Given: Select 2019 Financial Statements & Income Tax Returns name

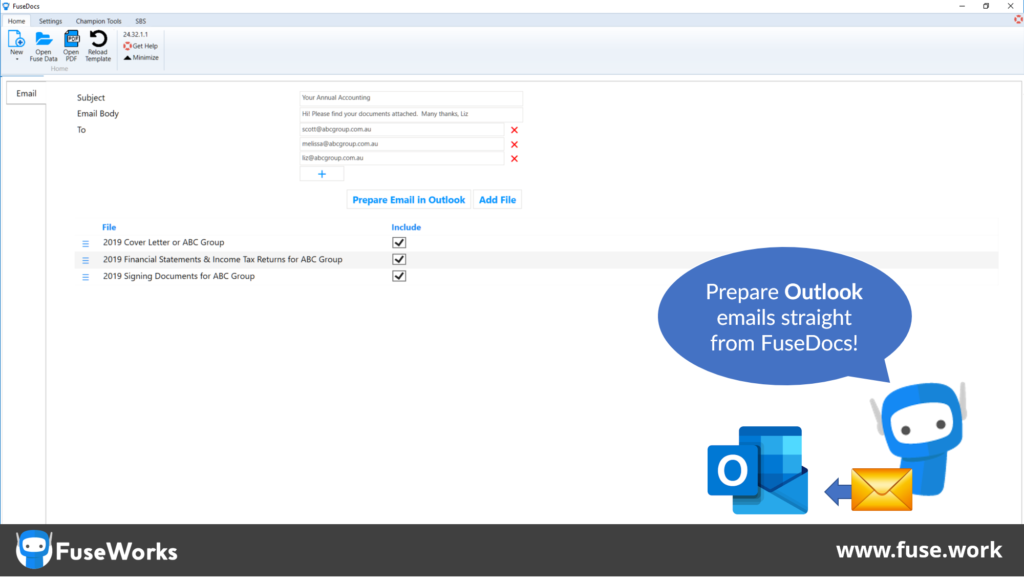Looking at the screenshot, I should 223,259.
